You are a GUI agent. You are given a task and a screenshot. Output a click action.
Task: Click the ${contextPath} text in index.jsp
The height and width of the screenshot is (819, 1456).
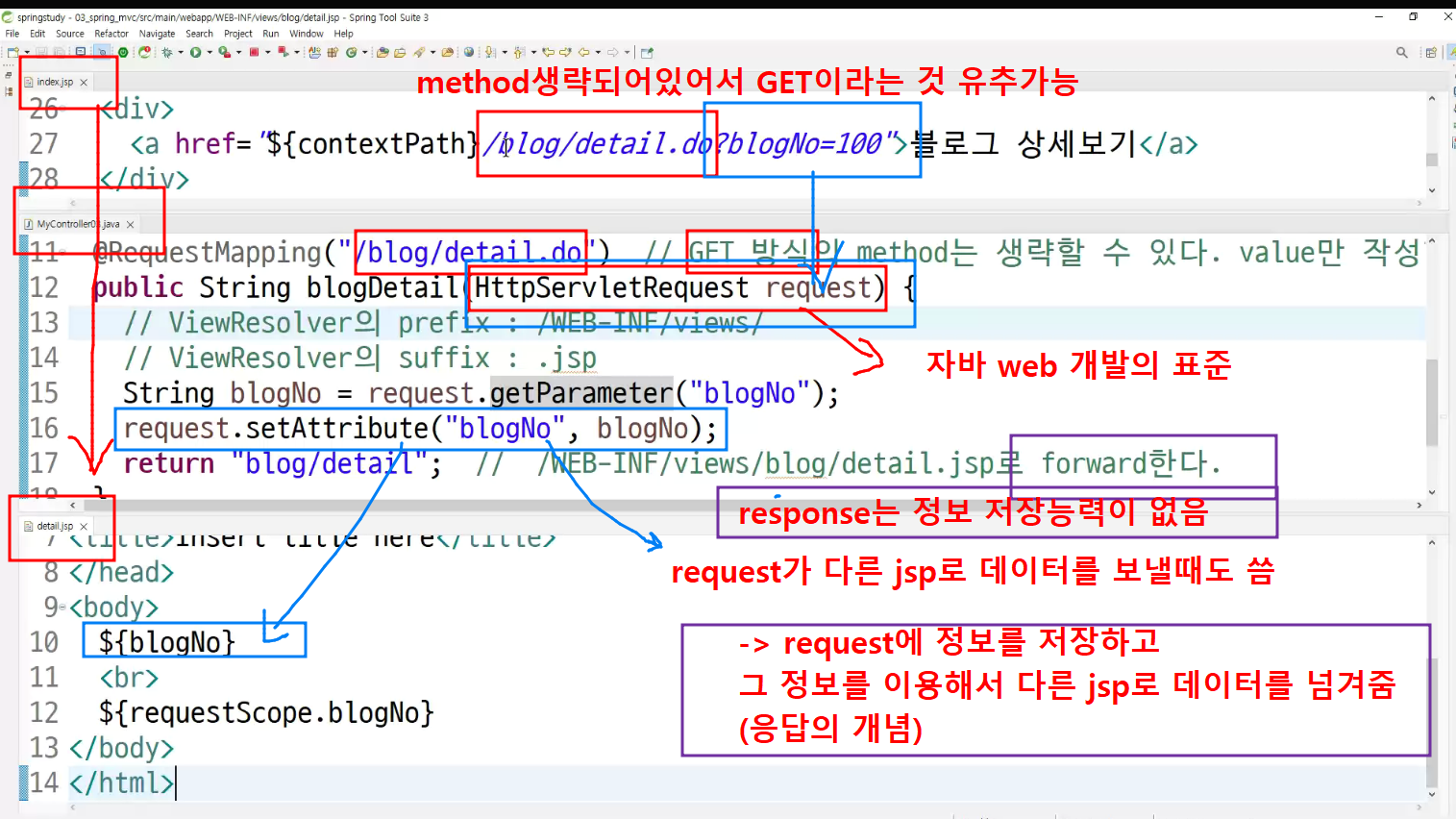tap(372, 144)
